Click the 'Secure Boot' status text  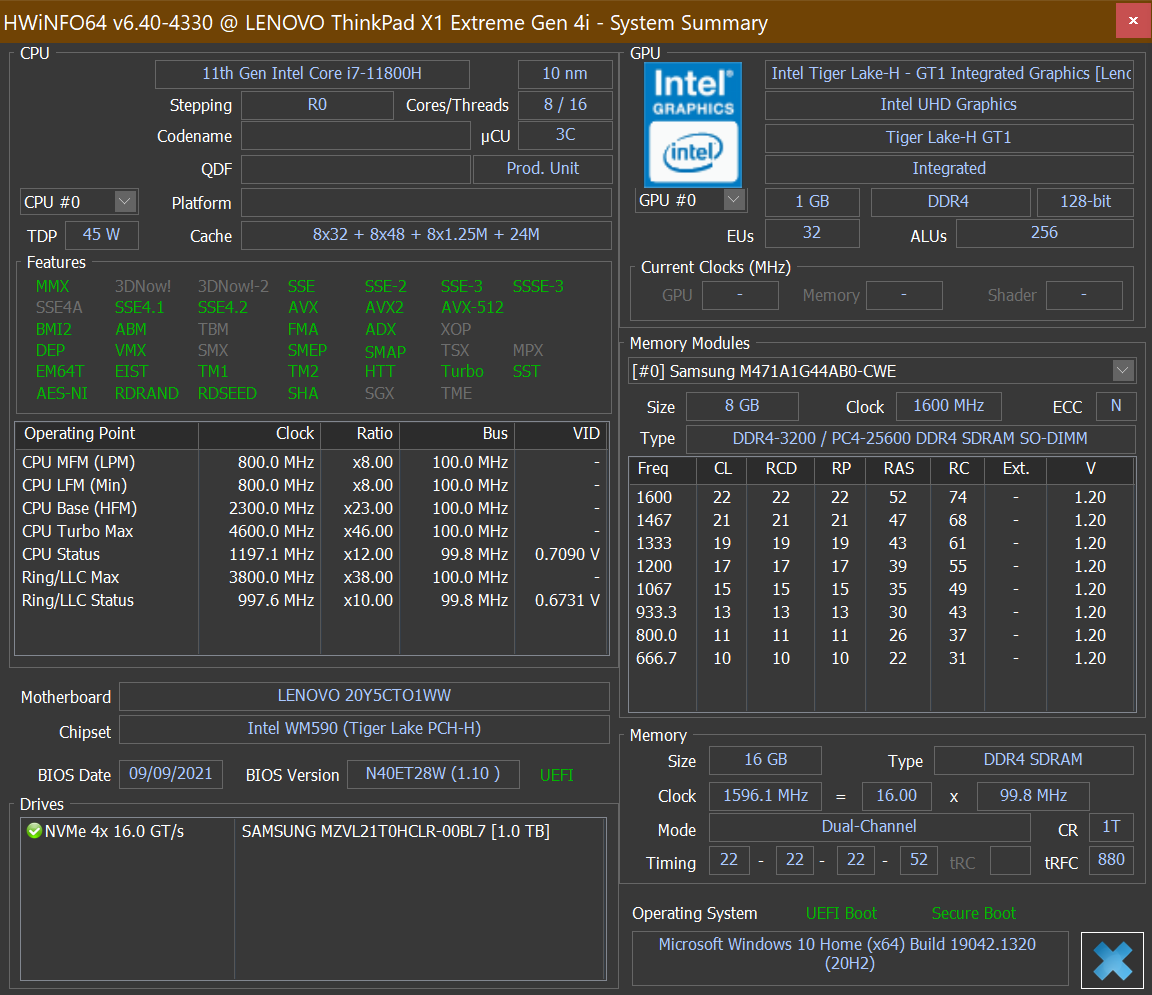click(973, 913)
